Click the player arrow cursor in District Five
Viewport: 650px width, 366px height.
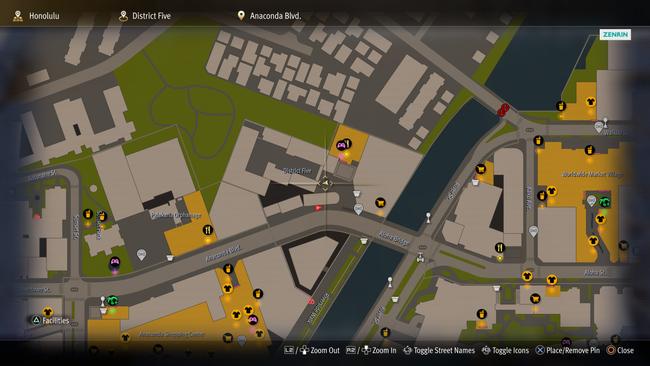[x=325, y=183]
